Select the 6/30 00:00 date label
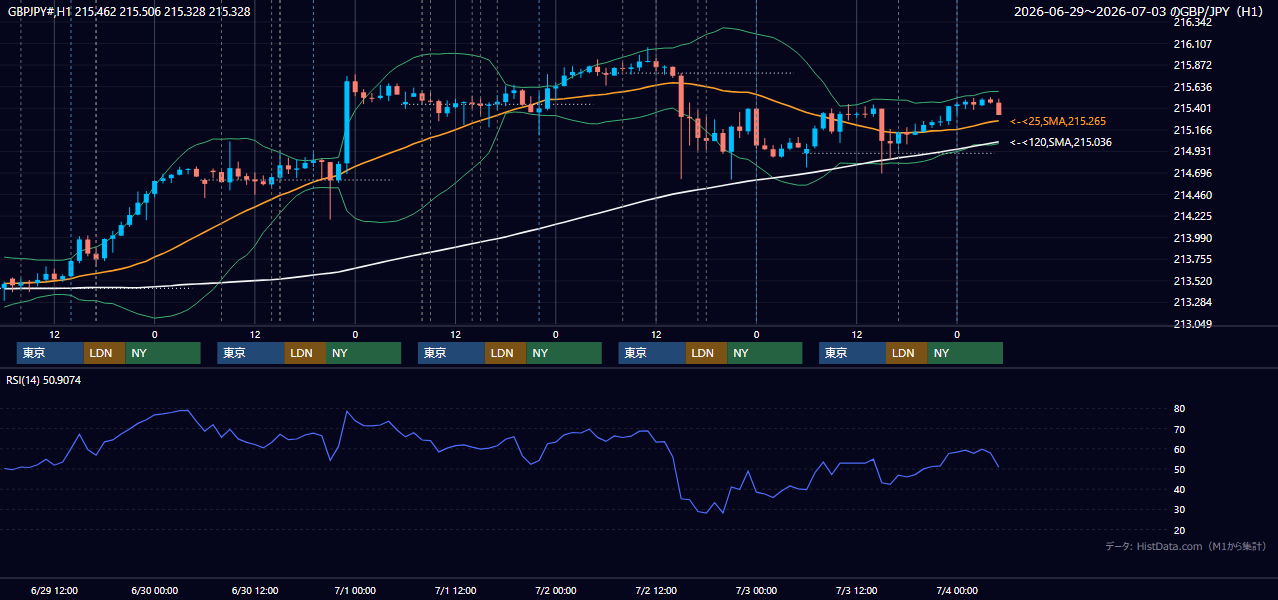 (x=155, y=590)
